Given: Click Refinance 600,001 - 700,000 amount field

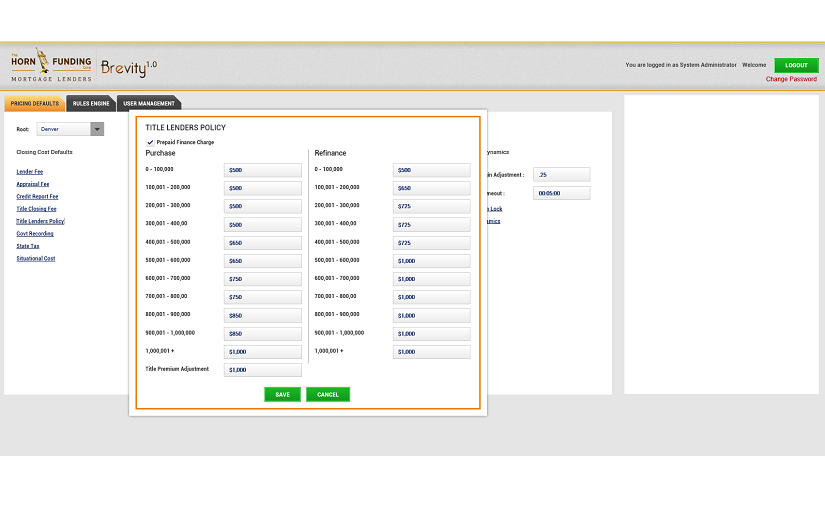Looking at the screenshot, I should click(x=431, y=279).
